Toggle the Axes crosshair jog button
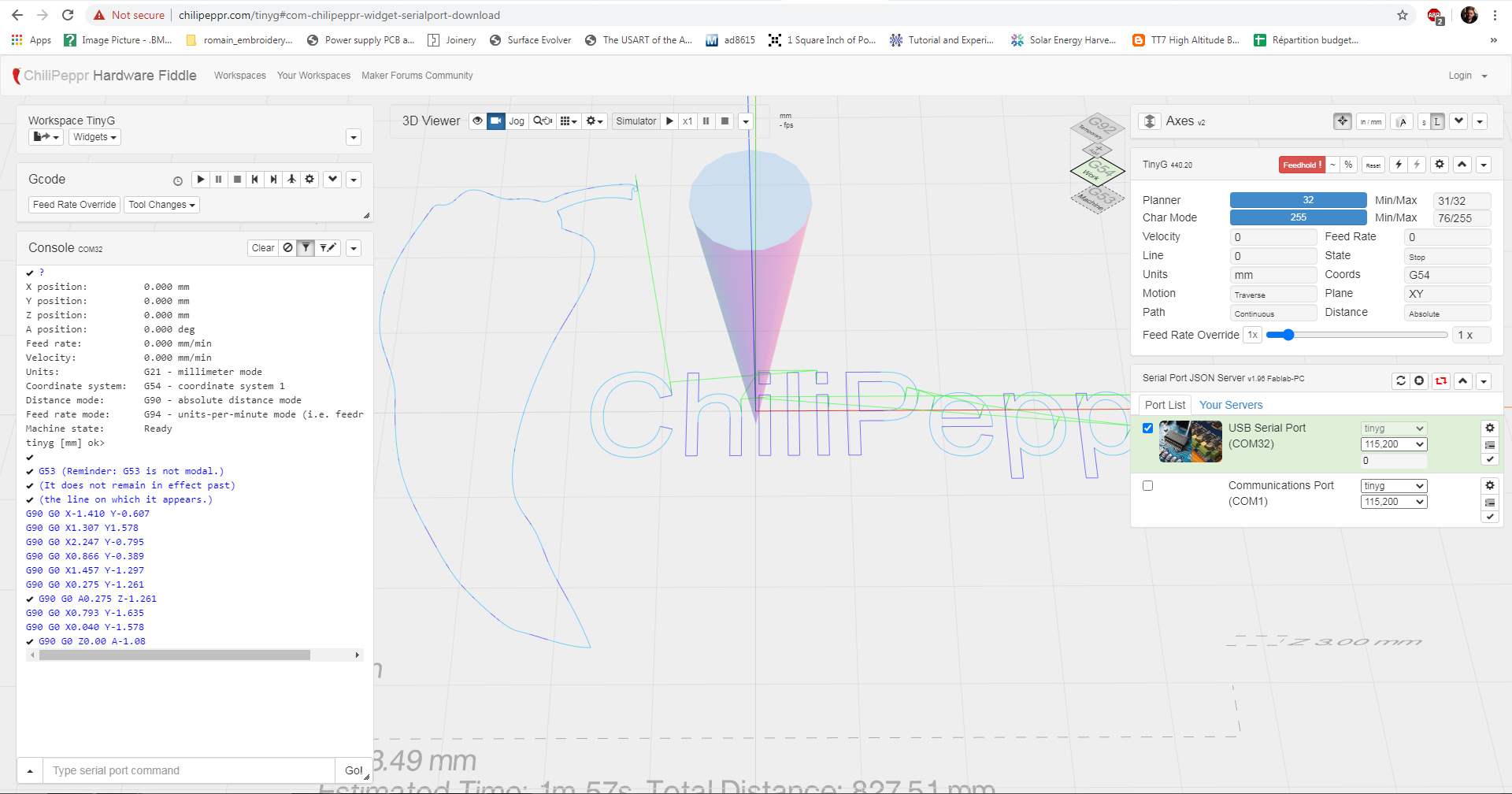Viewport: 1512px width, 794px height. point(1343,121)
